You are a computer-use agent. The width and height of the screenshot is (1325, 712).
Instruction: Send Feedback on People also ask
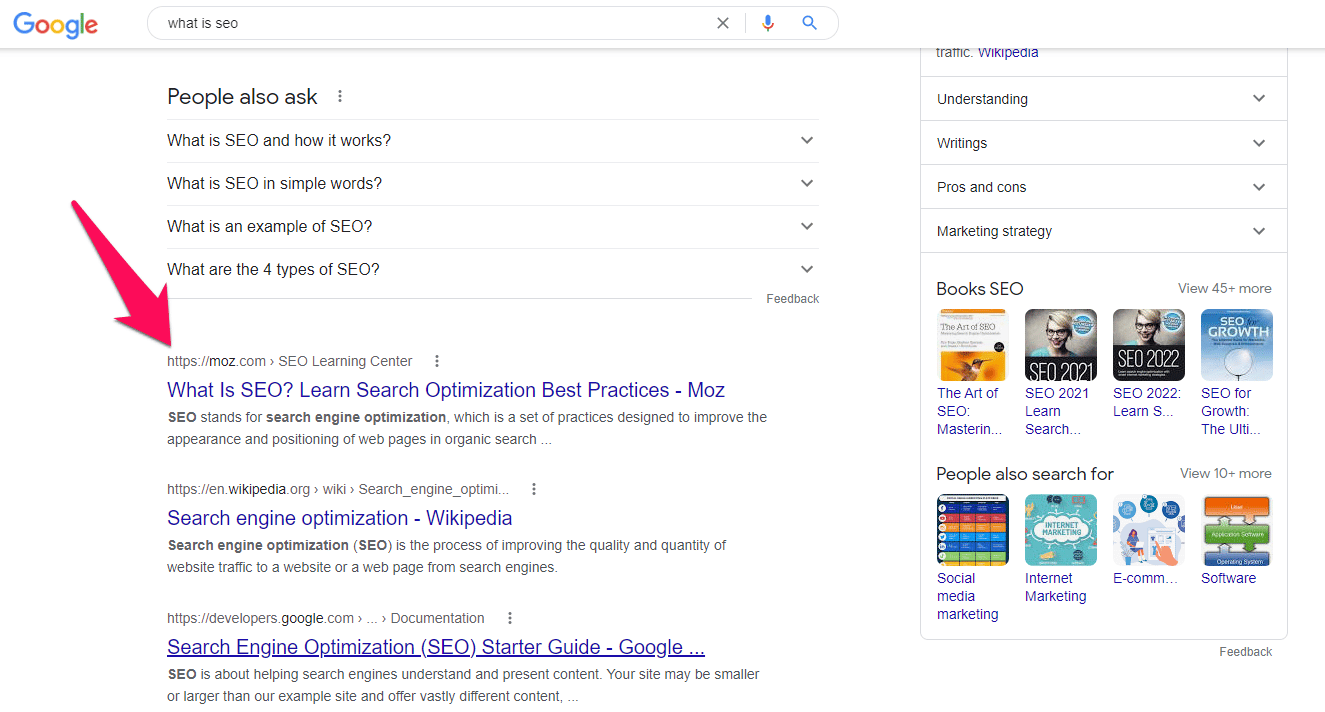pyautogui.click(x=793, y=299)
